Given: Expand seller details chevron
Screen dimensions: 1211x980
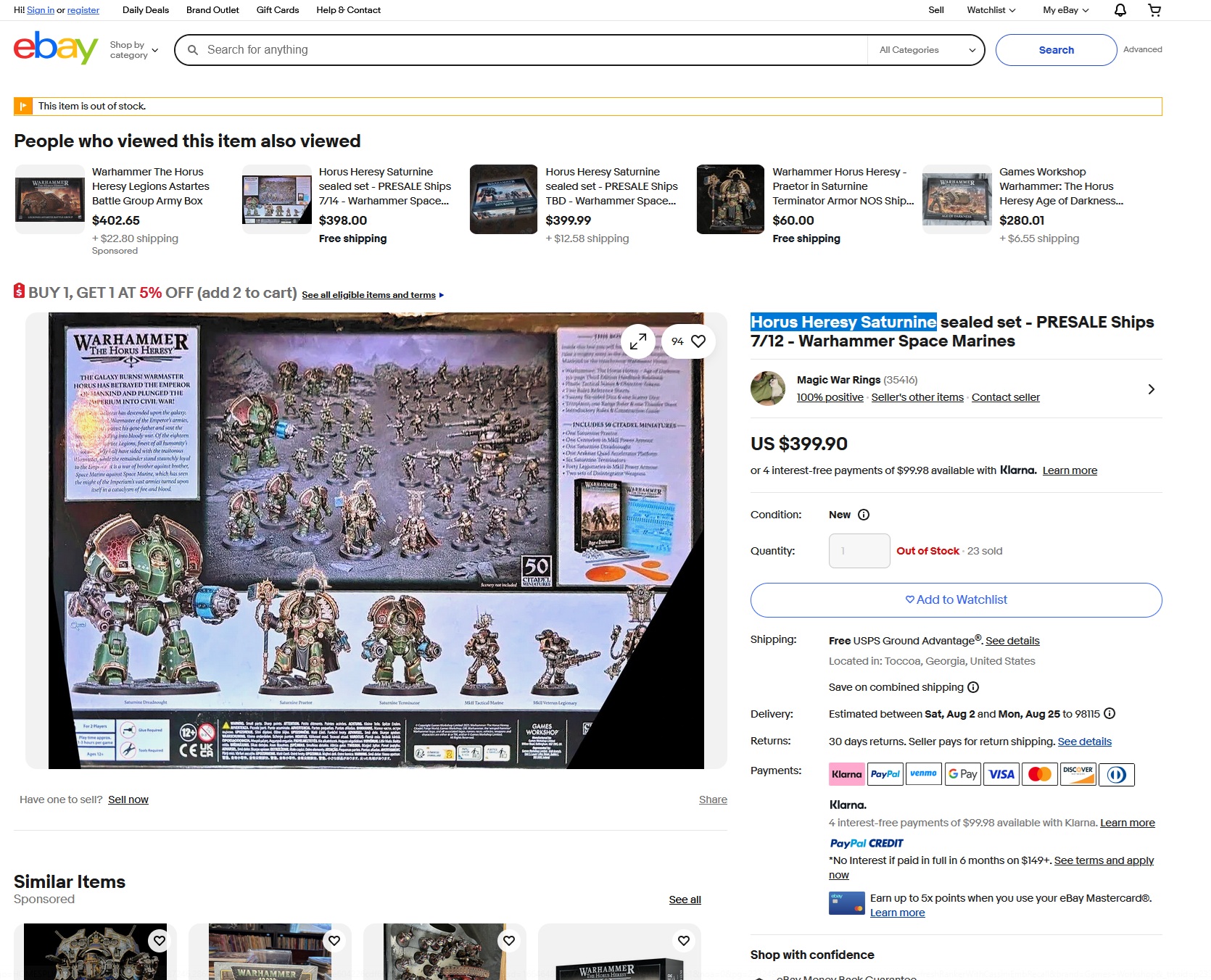Looking at the screenshot, I should pyautogui.click(x=1152, y=389).
